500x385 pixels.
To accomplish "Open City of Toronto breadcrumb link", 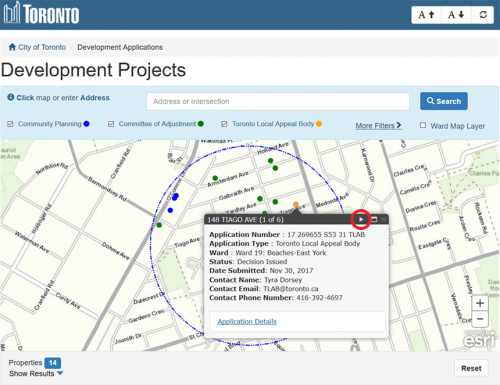I will [42, 47].
